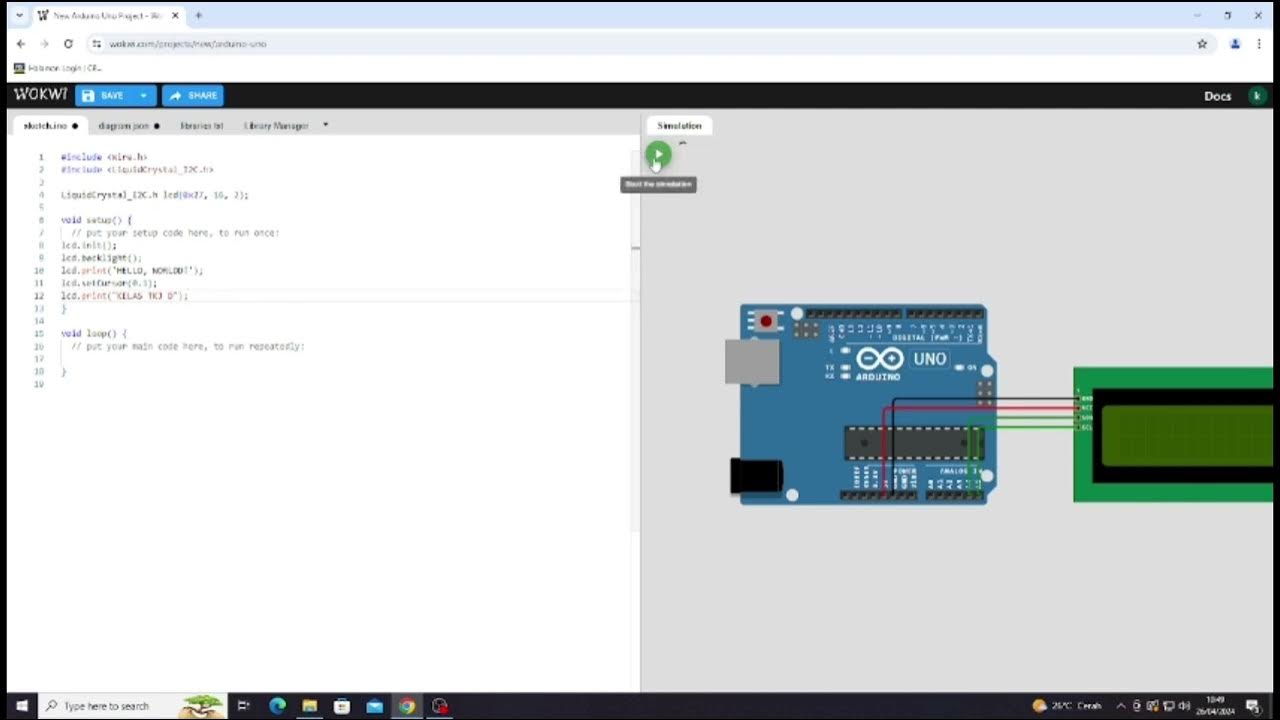The height and width of the screenshot is (720, 1280).
Task: Click the Arduino power jack connector
Action: (756, 476)
